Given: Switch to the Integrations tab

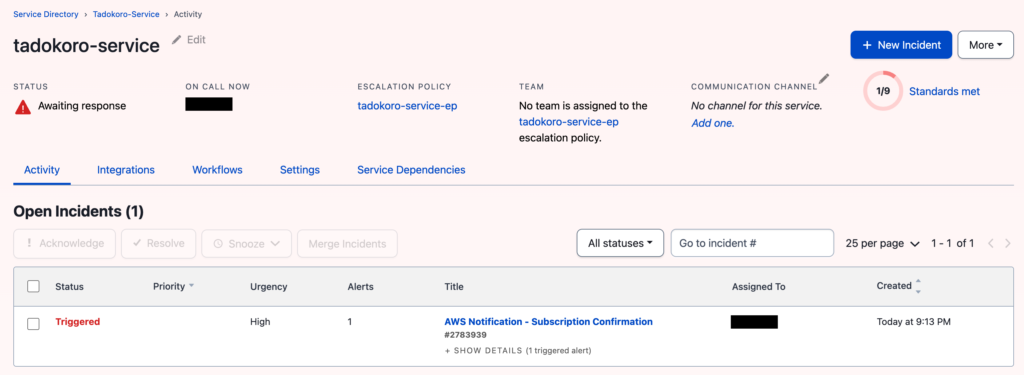Looking at the screenshot, I should click(x=126, y=170).
